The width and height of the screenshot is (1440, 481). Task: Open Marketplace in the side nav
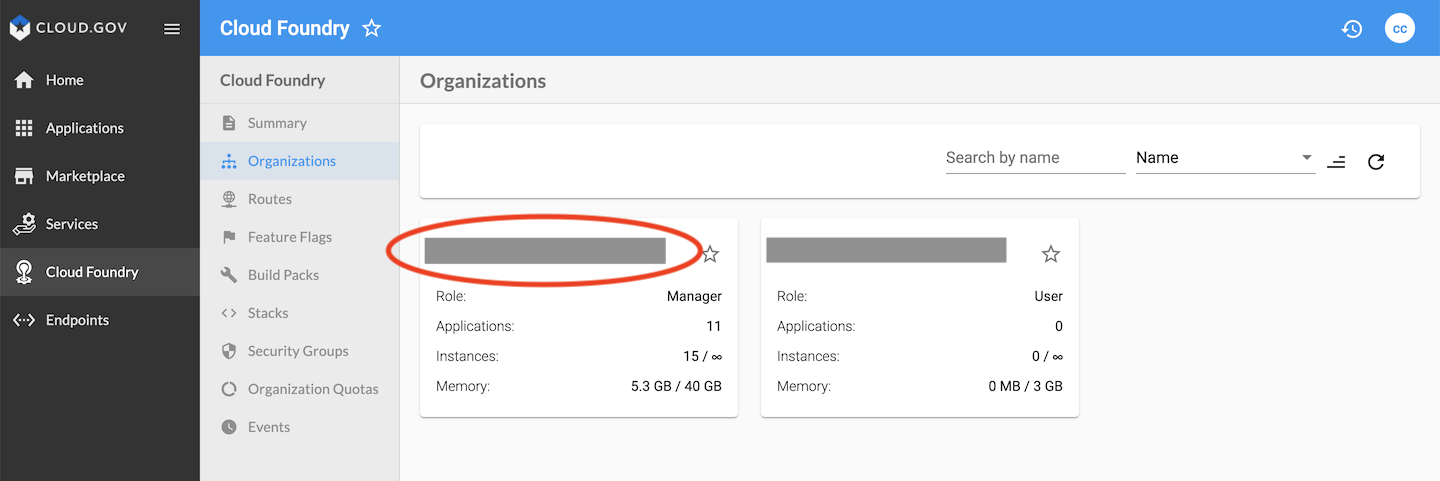tap(100, 176)
